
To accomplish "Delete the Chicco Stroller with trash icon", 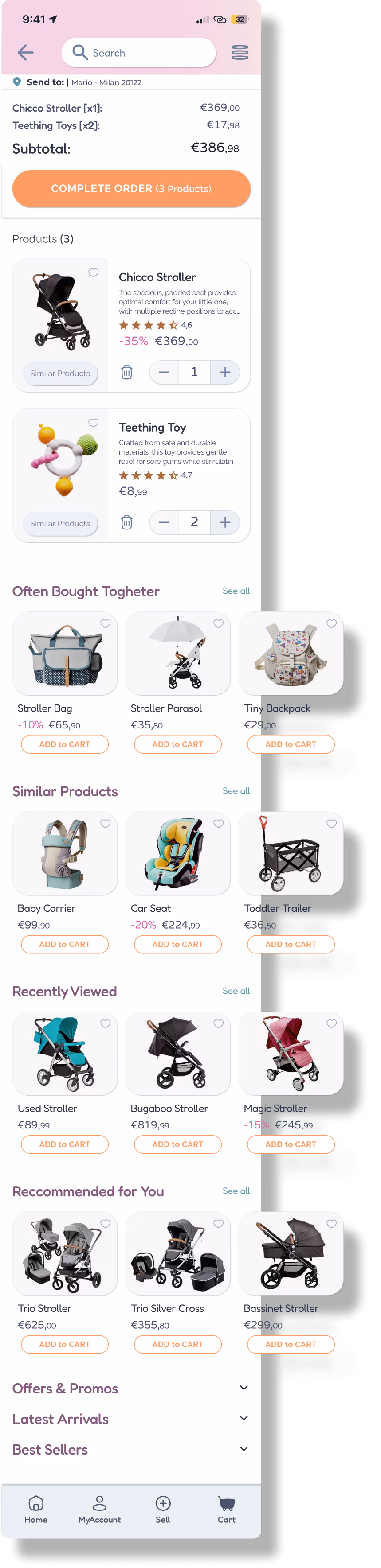I will pyautogui.click(x=126, y=372).
